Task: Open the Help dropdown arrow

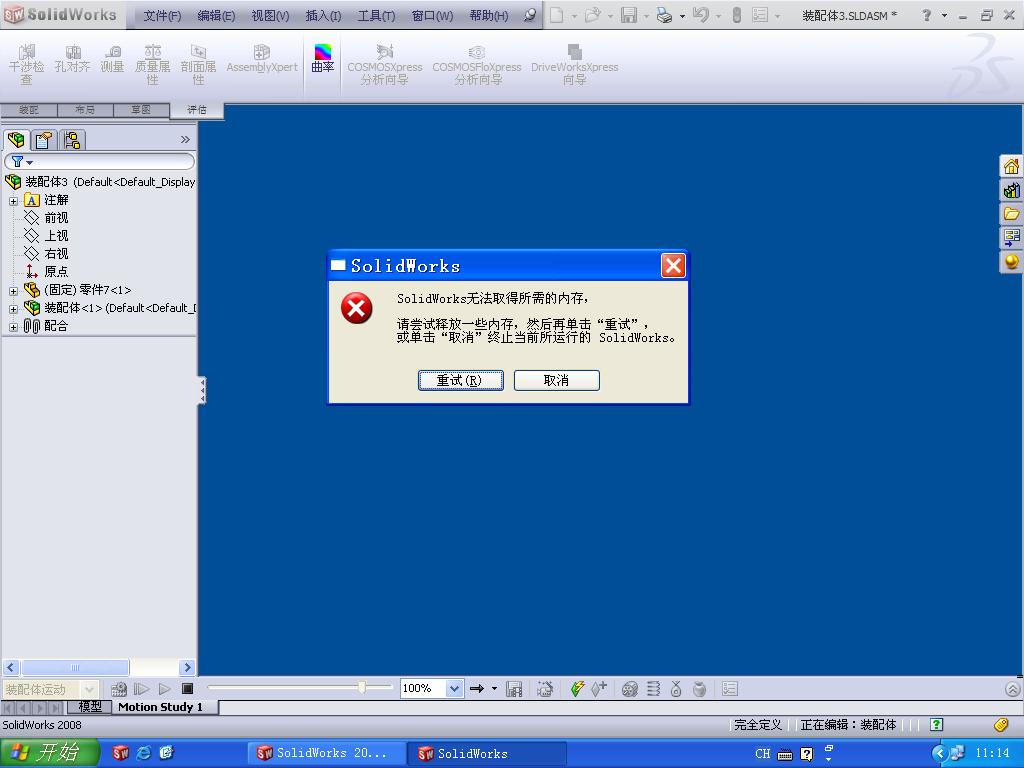Action: (944, 16)
